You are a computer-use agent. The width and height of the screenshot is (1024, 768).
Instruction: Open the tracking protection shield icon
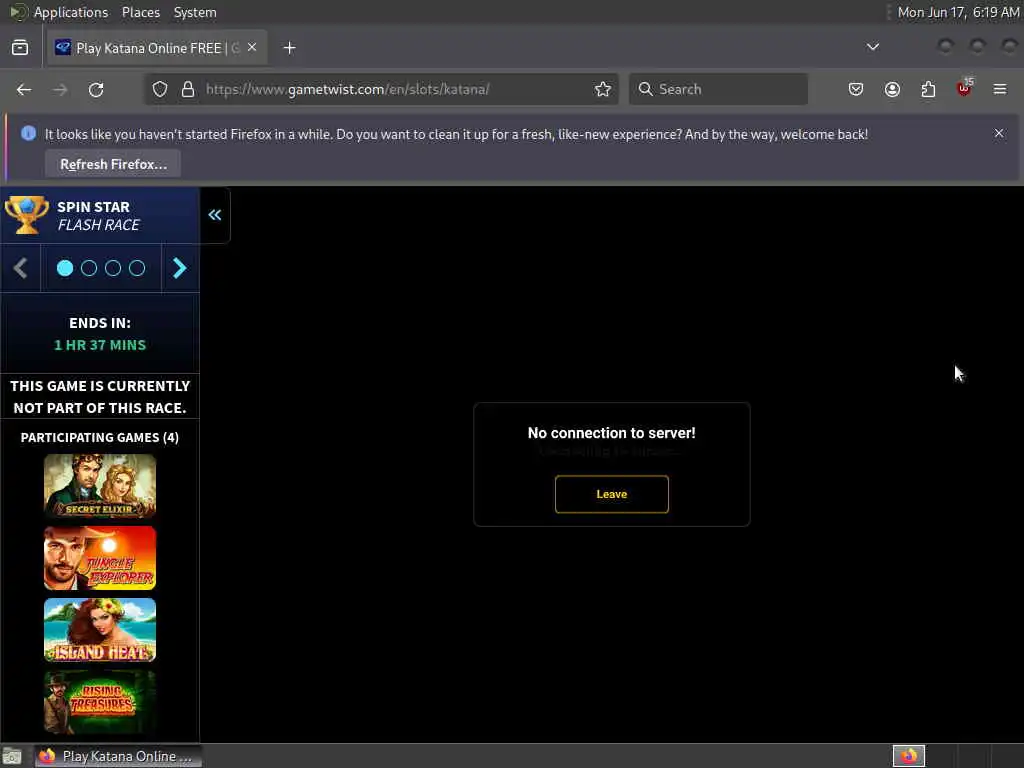pos(160,89)
